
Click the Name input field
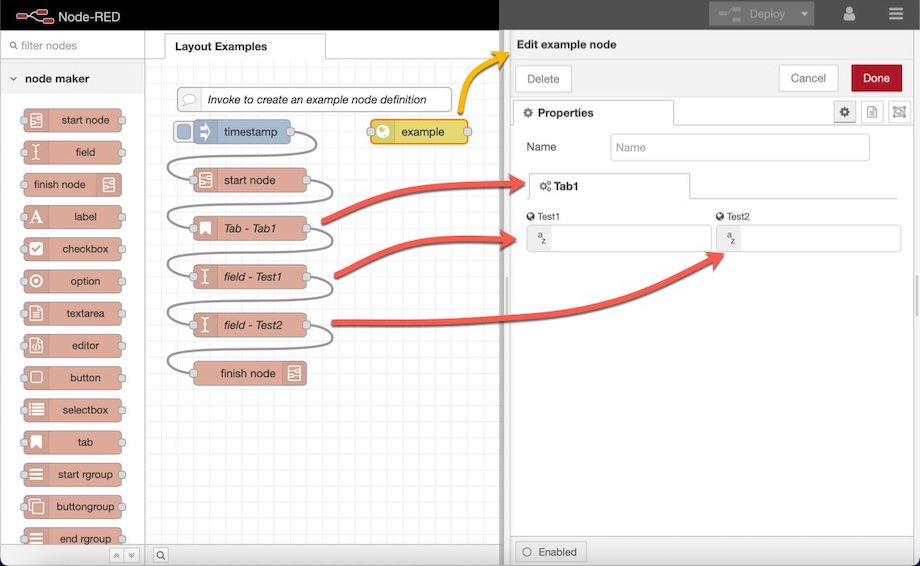point(739,147)
